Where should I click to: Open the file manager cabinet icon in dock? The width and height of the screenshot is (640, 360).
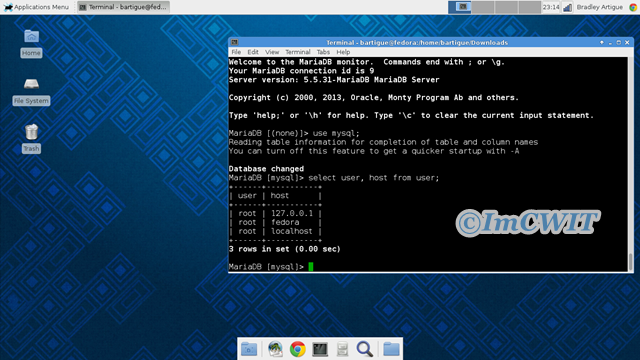[x=342, y=349]
